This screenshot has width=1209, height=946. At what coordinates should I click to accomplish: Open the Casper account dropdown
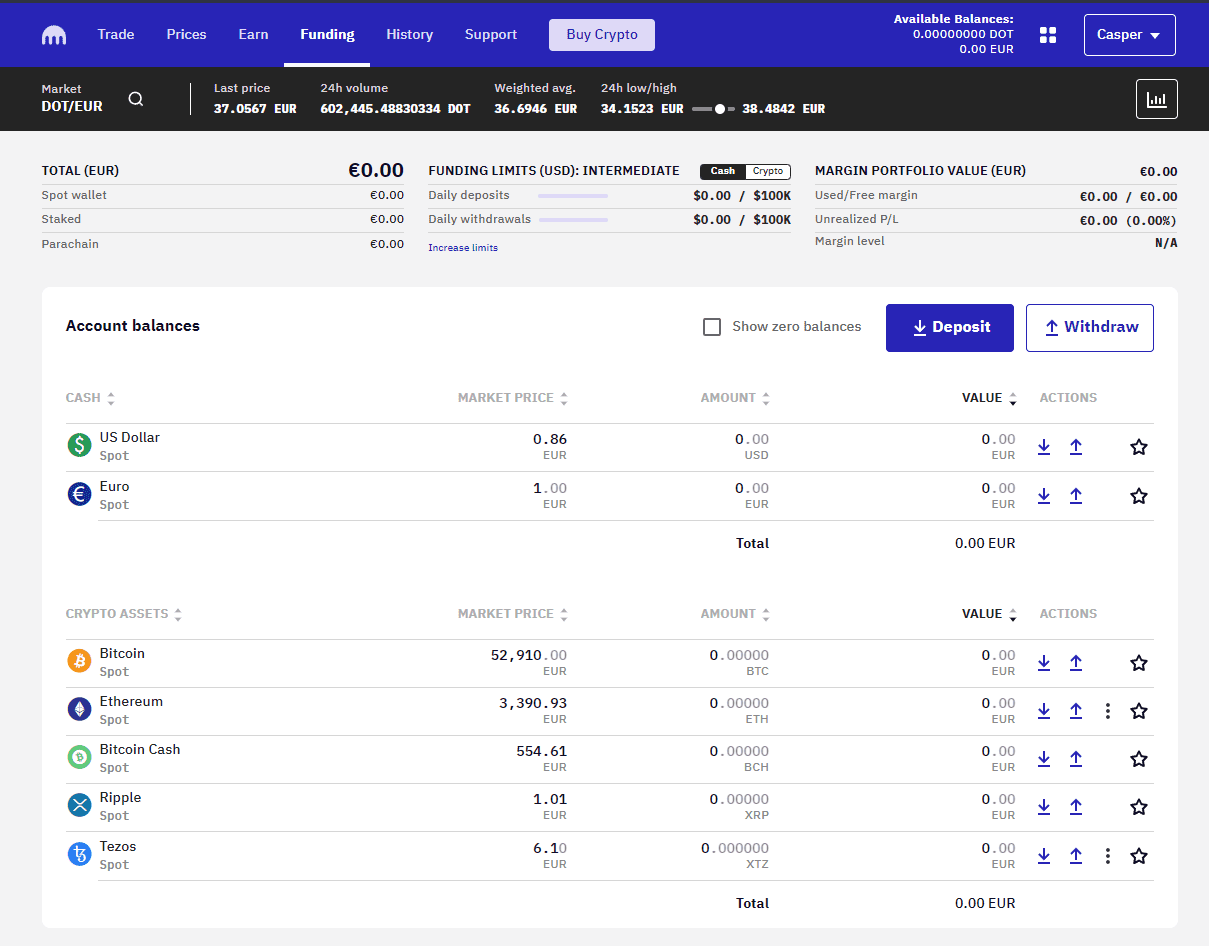[1129, 35]
